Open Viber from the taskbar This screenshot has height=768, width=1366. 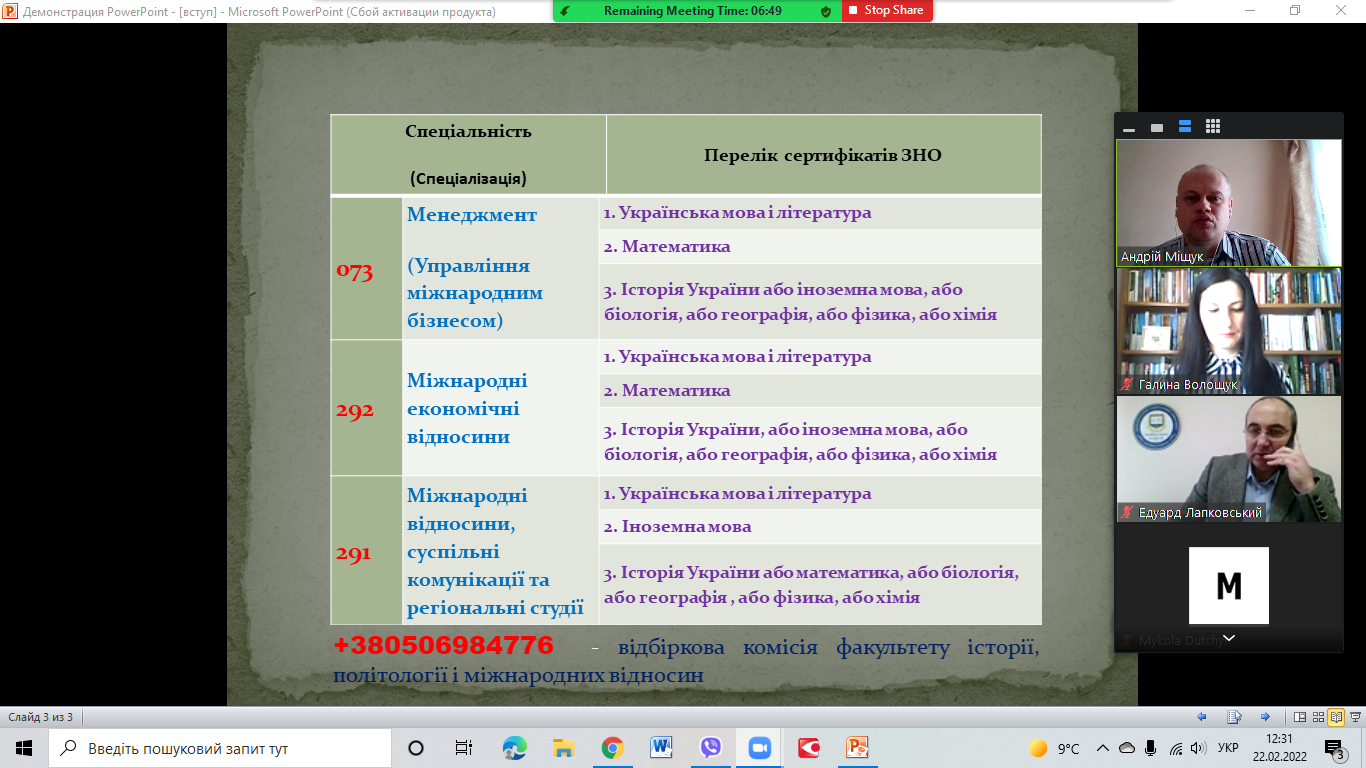[711, 748]
